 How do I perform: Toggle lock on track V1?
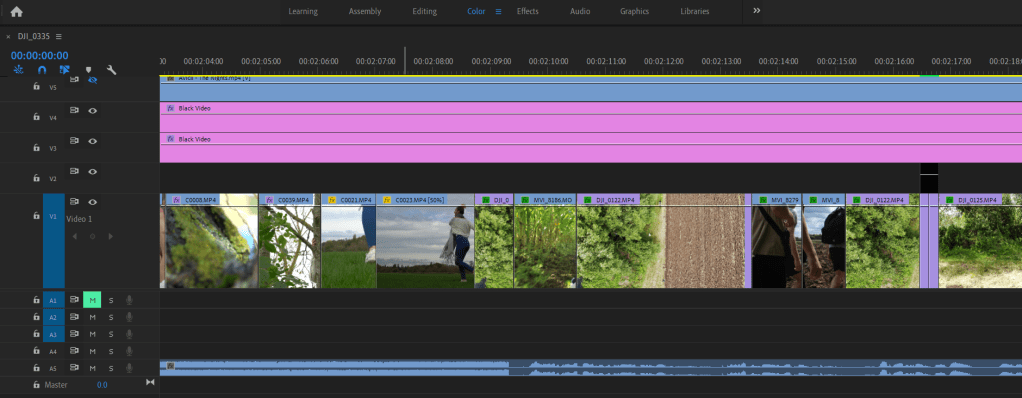pos(36,215)
